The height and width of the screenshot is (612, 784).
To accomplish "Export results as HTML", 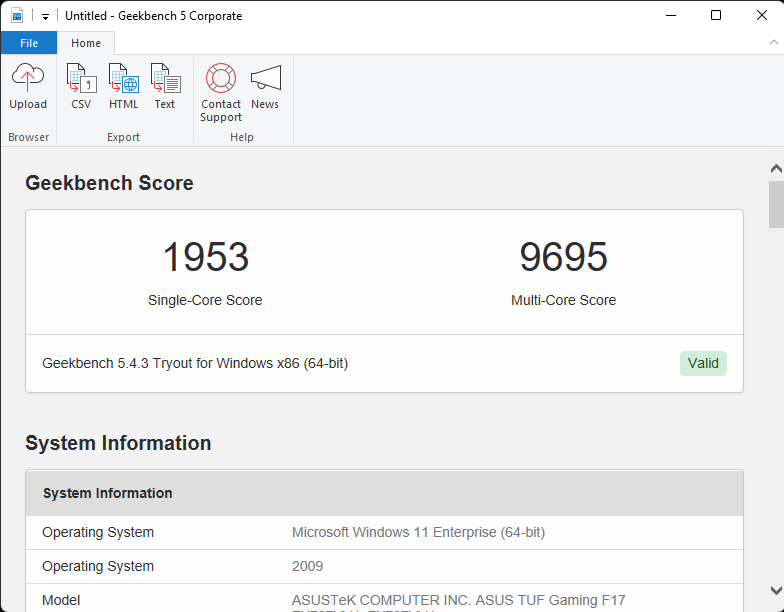I will tap(124, 86).
